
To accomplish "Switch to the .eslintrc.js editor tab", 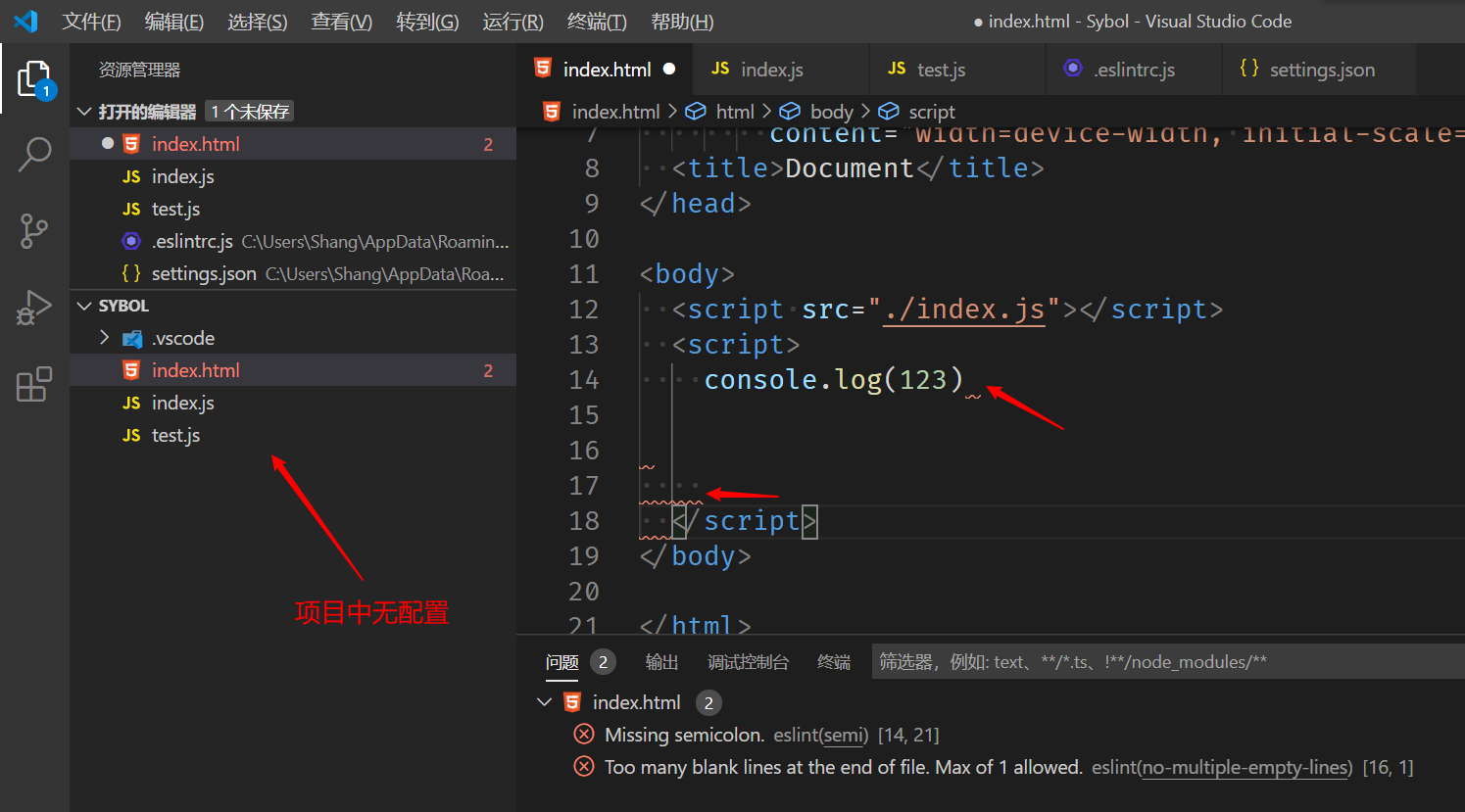I will tap(1134, 69).
